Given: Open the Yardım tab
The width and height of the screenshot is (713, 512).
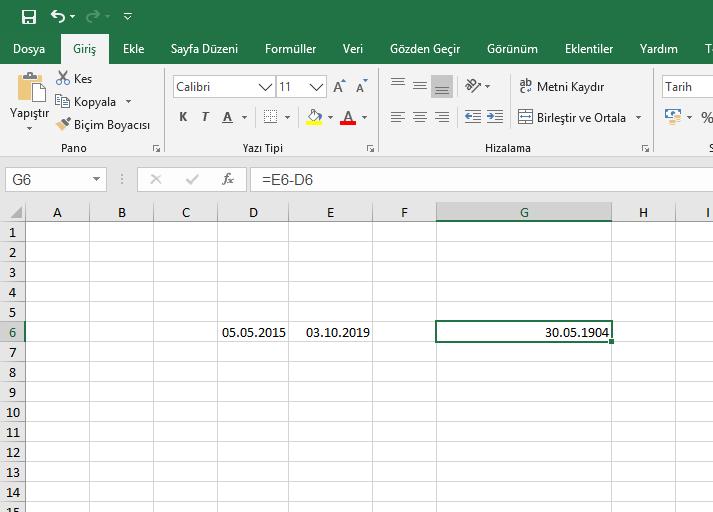Looking at the screenshot, I should point(658,49).
